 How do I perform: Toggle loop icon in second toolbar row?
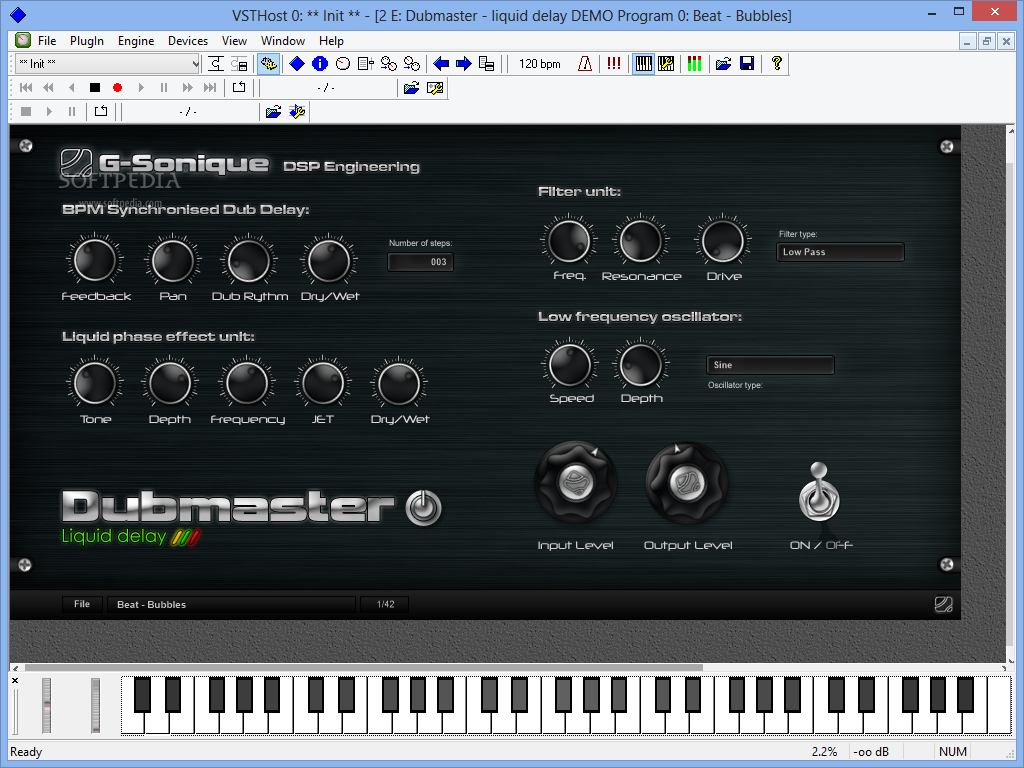coord(238,88)
